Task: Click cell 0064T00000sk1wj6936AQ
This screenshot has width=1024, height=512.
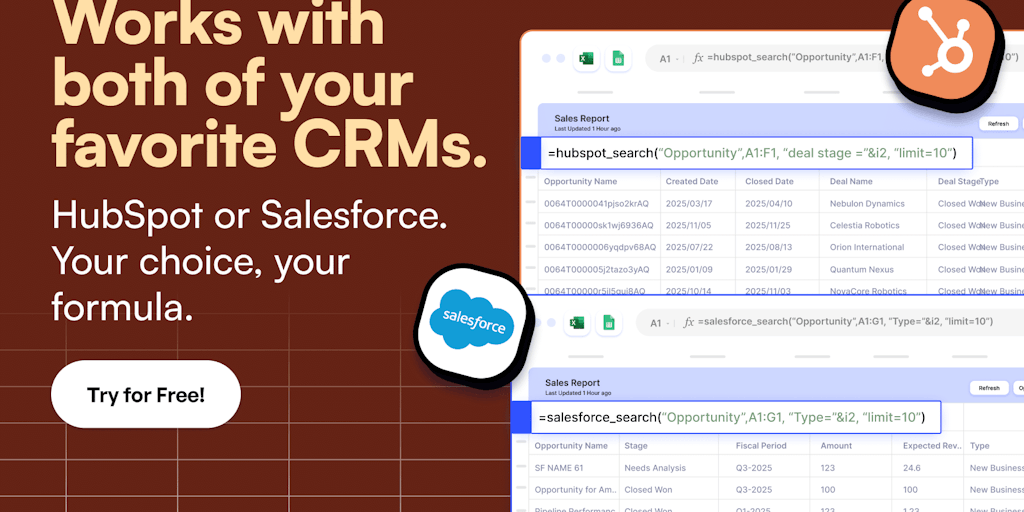Action: (598, 225)
